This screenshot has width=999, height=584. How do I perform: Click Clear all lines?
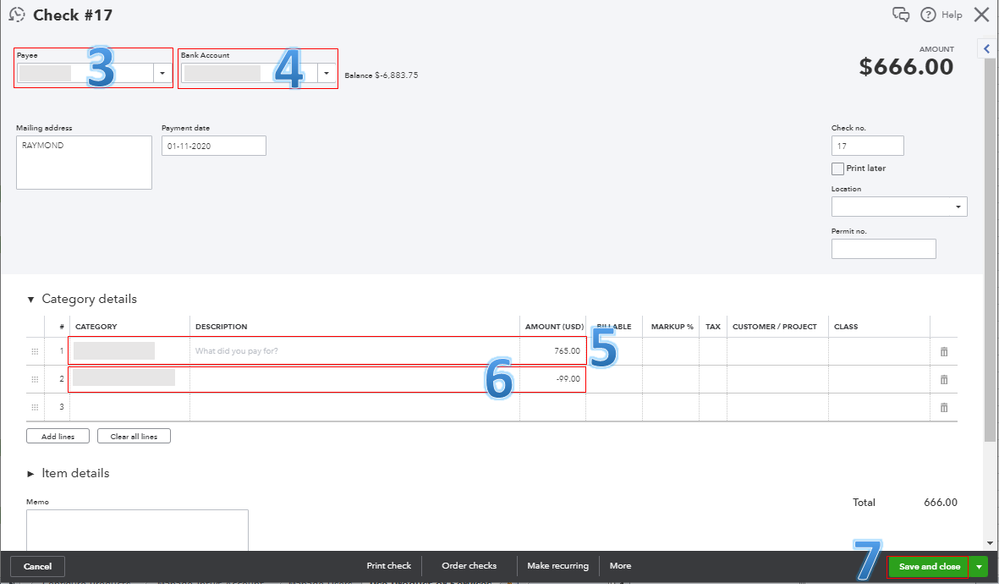pyautogui.click(x=133, y=435)
